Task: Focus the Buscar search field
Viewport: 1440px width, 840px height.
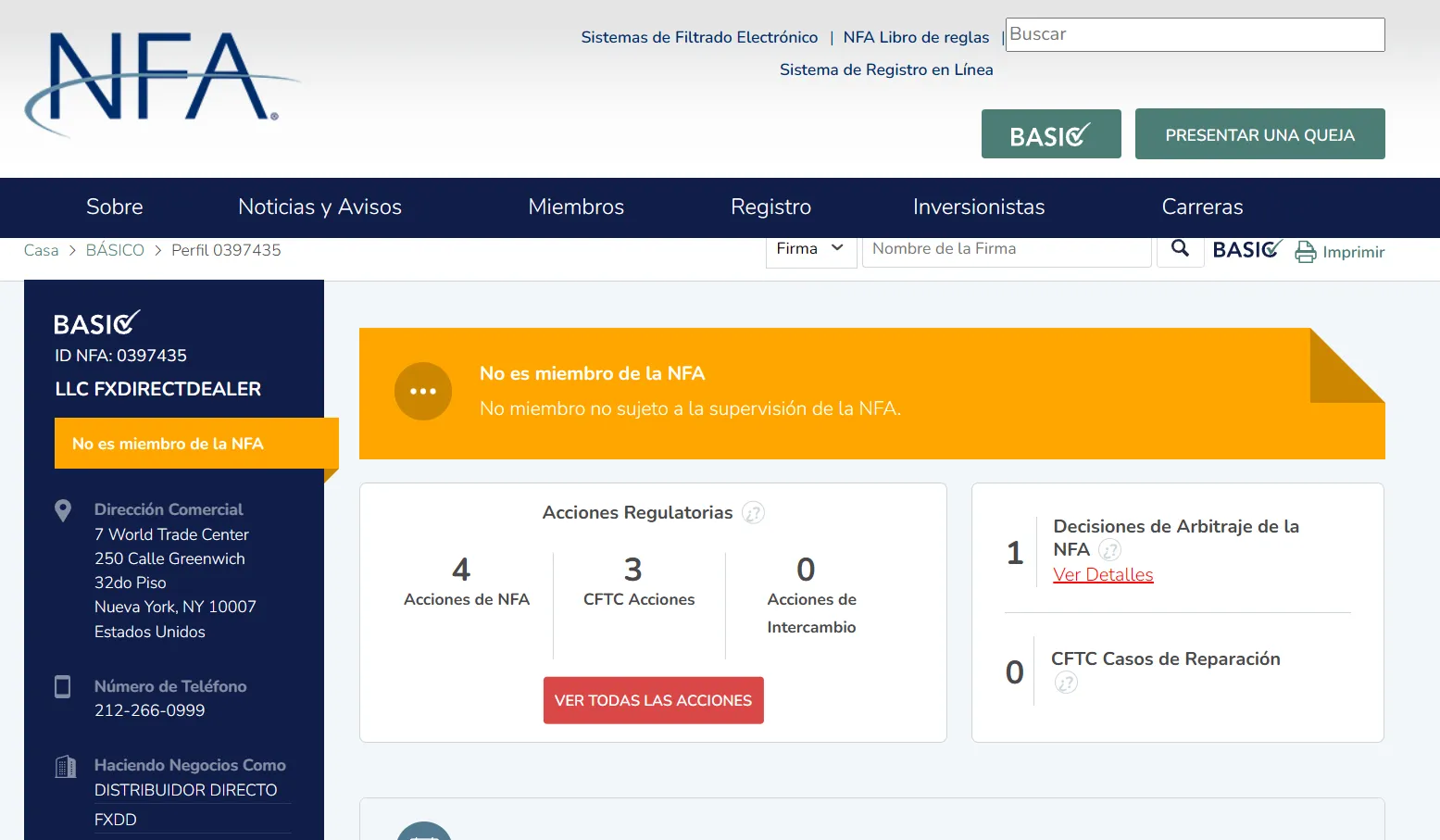Action: coord(1195,35)
